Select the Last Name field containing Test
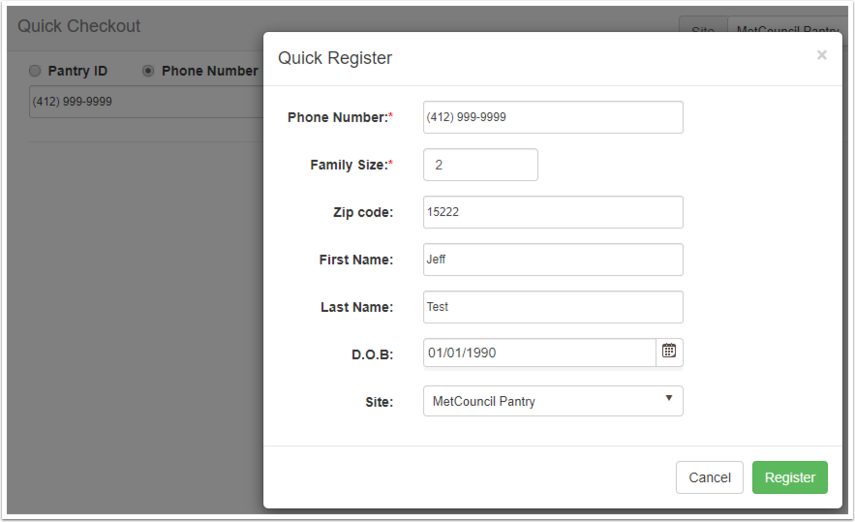 (553, 307)
